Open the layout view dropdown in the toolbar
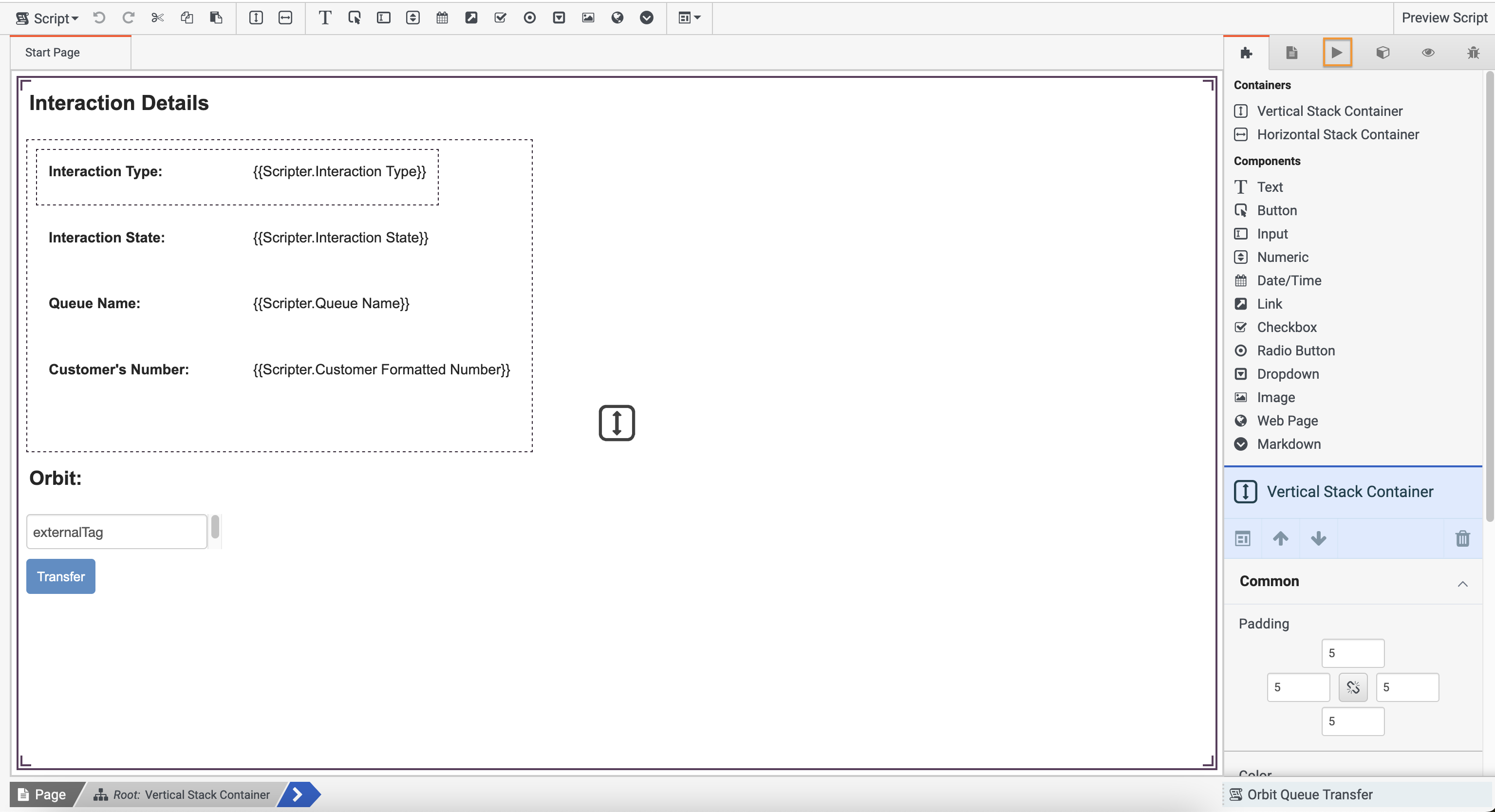This screenshot has height=812, width=1495. [x=689, y=18]
